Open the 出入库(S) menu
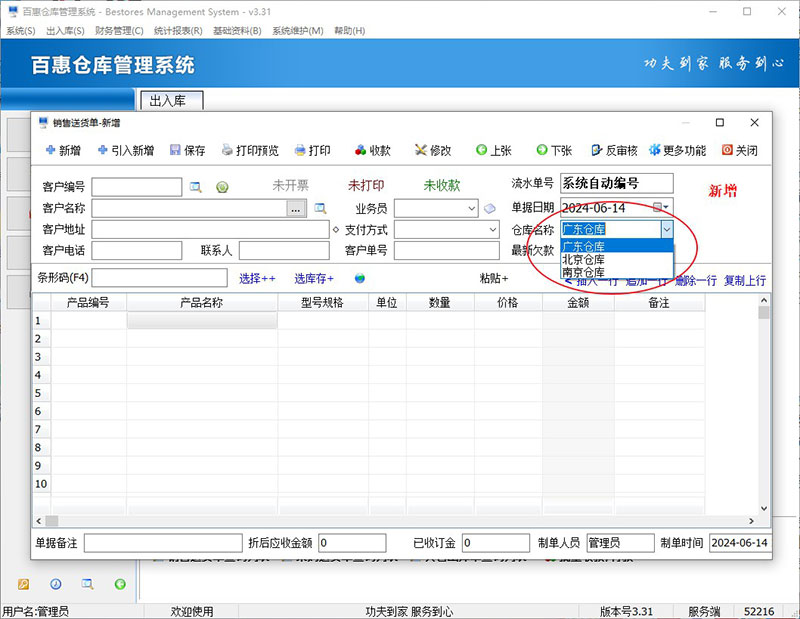 65,31
